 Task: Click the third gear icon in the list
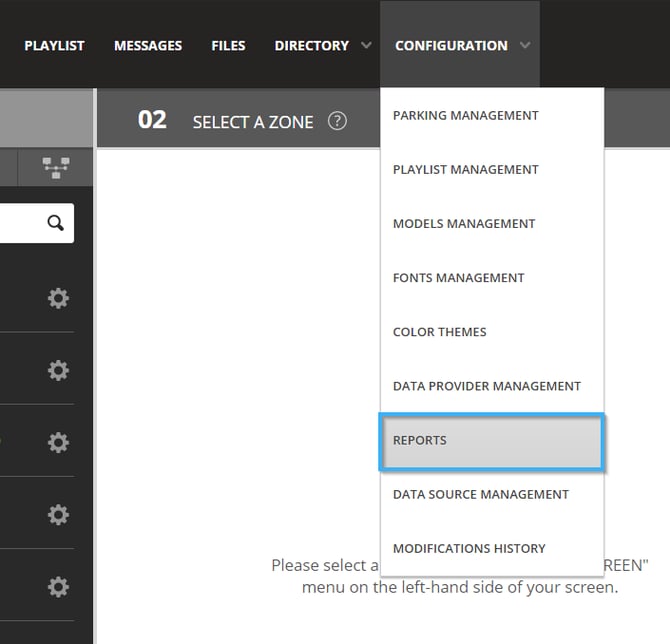(x=59, y=442)
